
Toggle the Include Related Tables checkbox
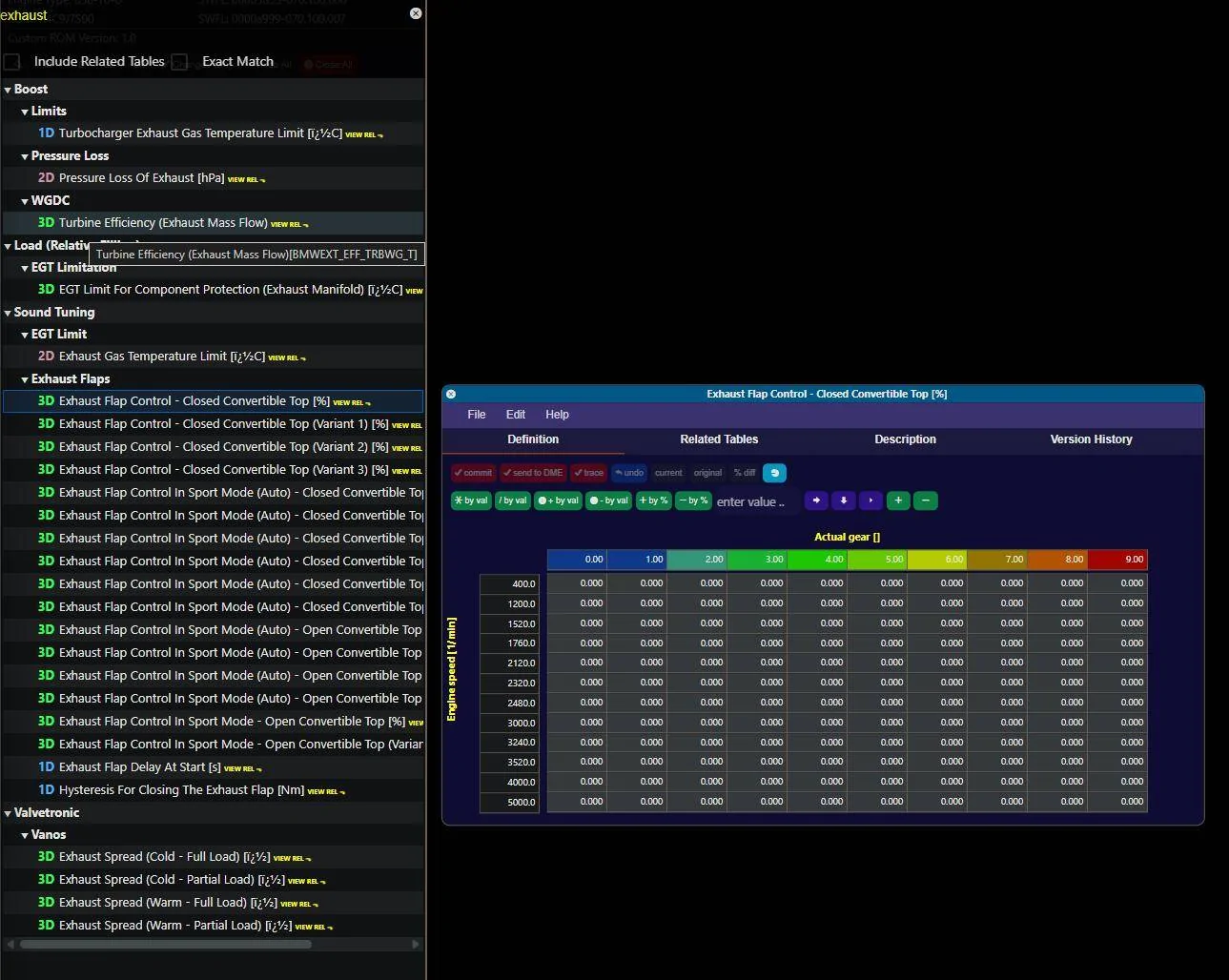(x=11, y=62)
